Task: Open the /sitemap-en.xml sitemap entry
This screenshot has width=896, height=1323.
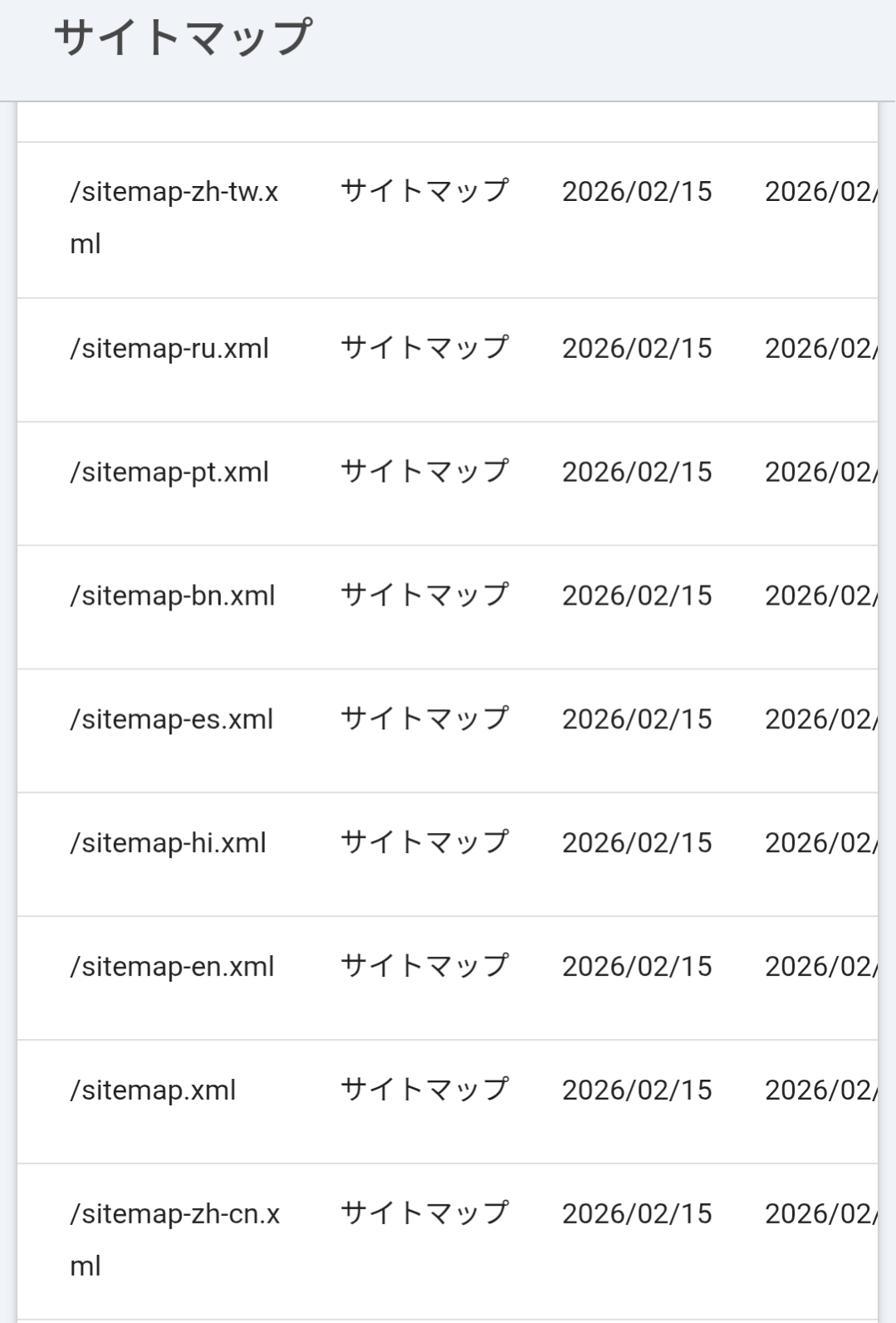Action: click(172, 968)
